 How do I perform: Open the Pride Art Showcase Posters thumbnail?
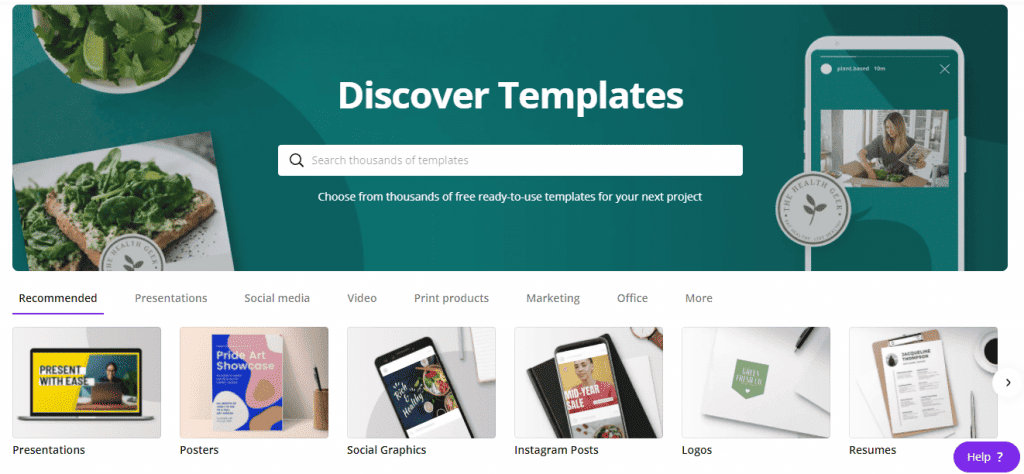254,383
